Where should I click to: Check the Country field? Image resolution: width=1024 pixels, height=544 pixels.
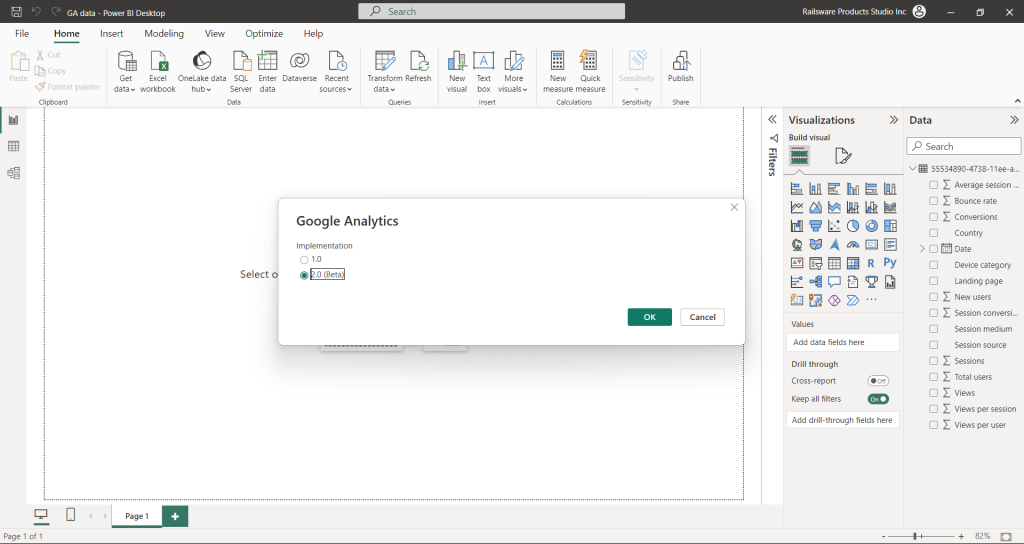point(933,233)
